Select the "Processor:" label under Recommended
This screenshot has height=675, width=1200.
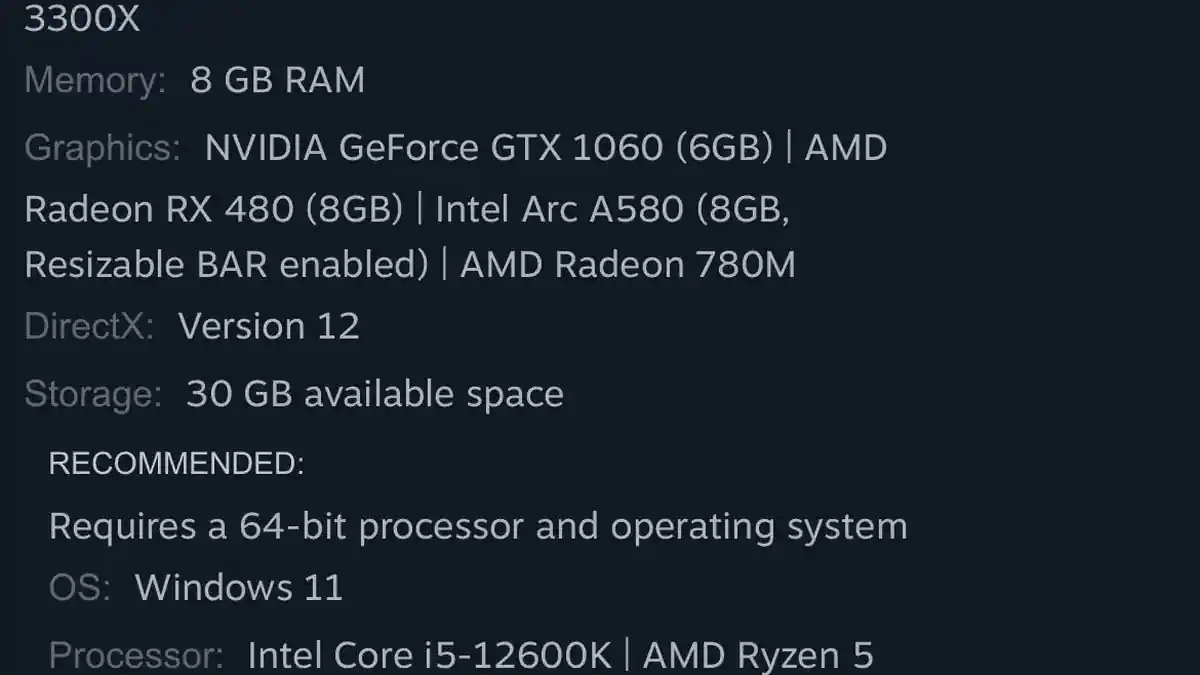[x=136, y=656]
